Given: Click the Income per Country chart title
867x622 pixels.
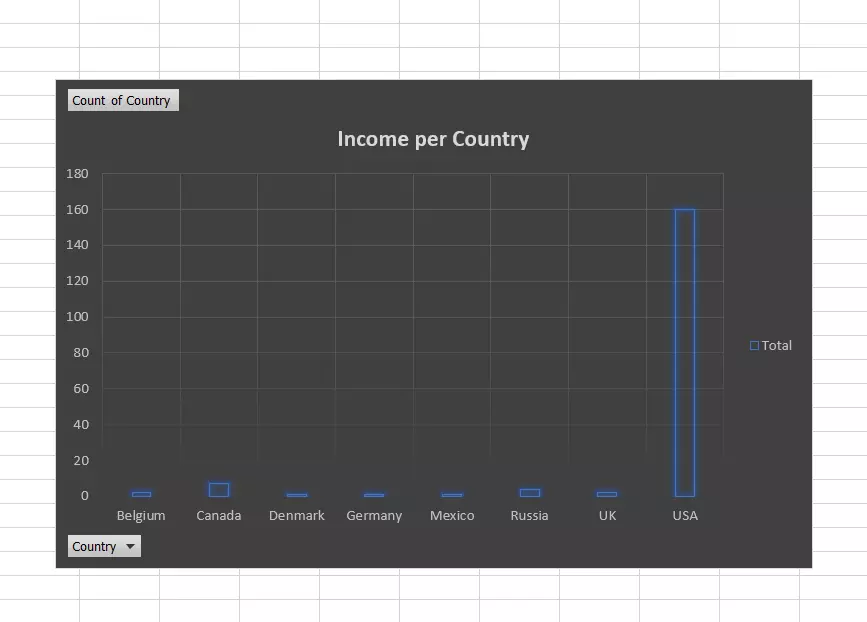Looking at the screenshot, I should (433, 139).
